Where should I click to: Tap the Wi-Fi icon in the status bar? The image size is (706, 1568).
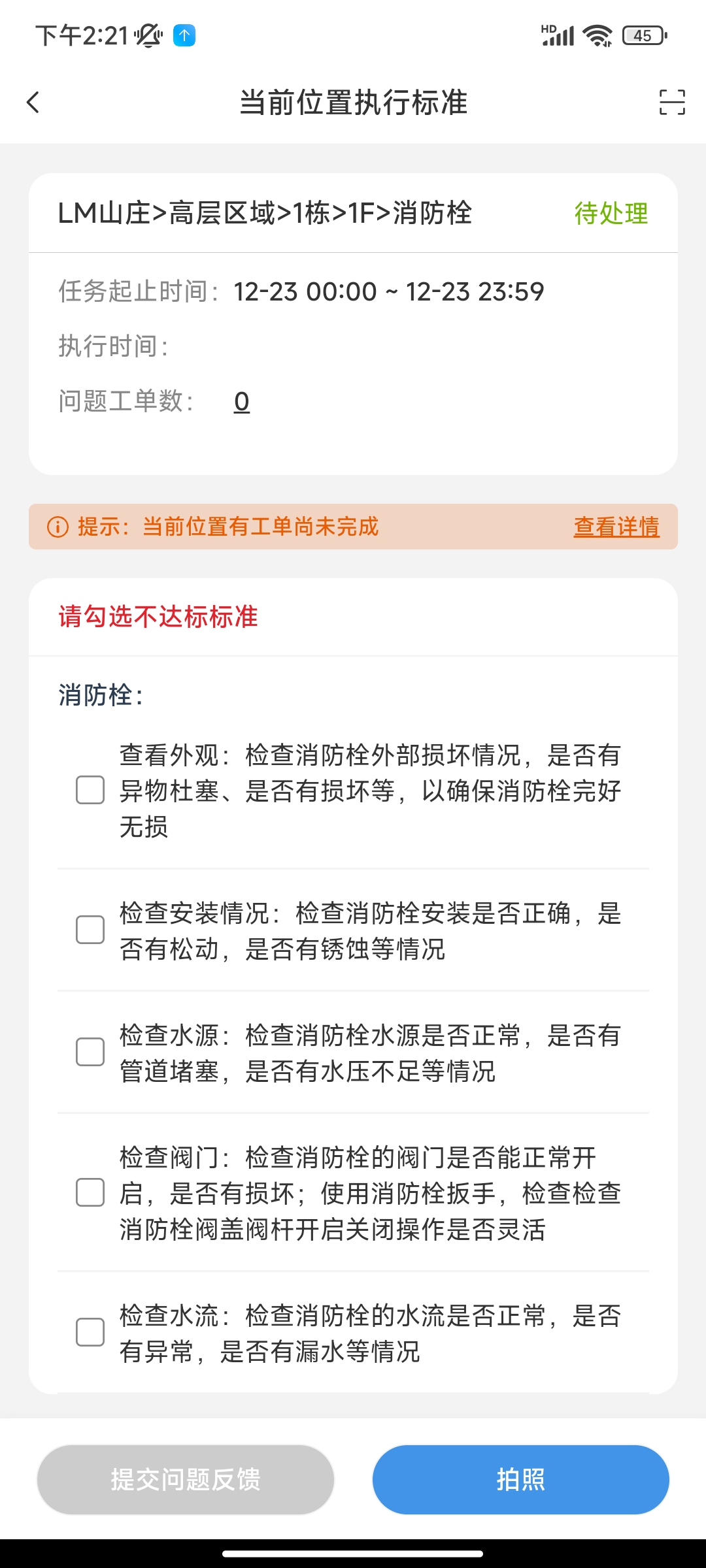coord(597,36)
